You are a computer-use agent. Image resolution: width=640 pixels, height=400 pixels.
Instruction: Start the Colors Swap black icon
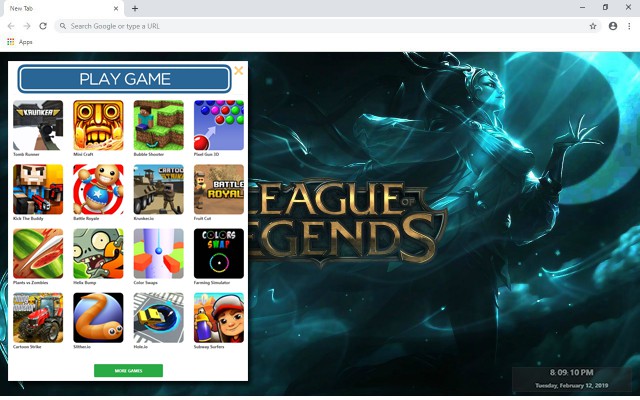coord(219,253)
